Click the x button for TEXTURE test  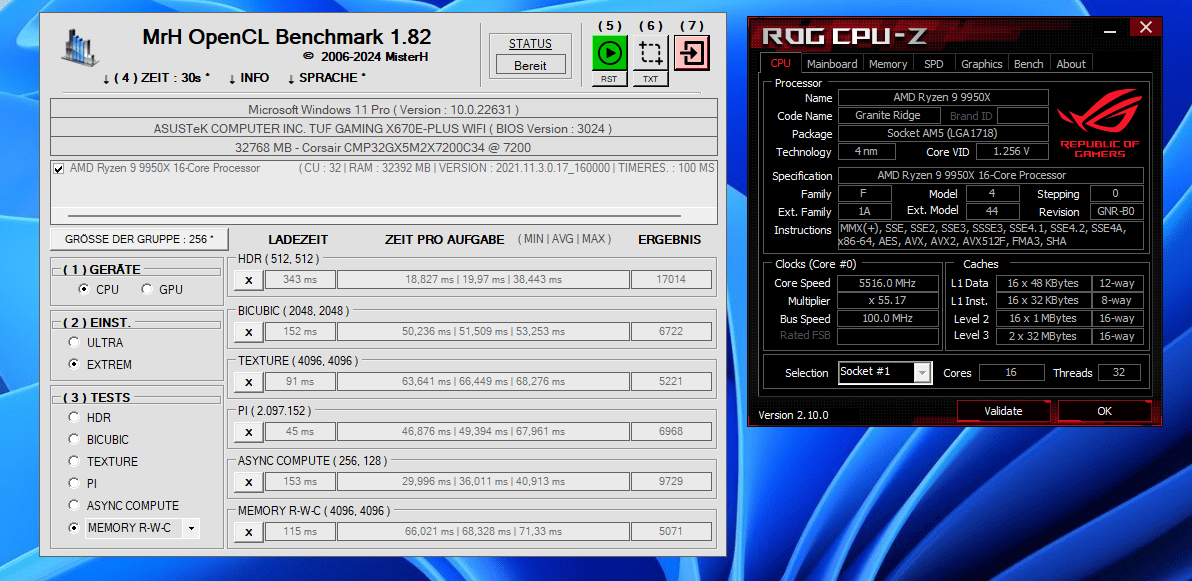(x=249, y=381)
